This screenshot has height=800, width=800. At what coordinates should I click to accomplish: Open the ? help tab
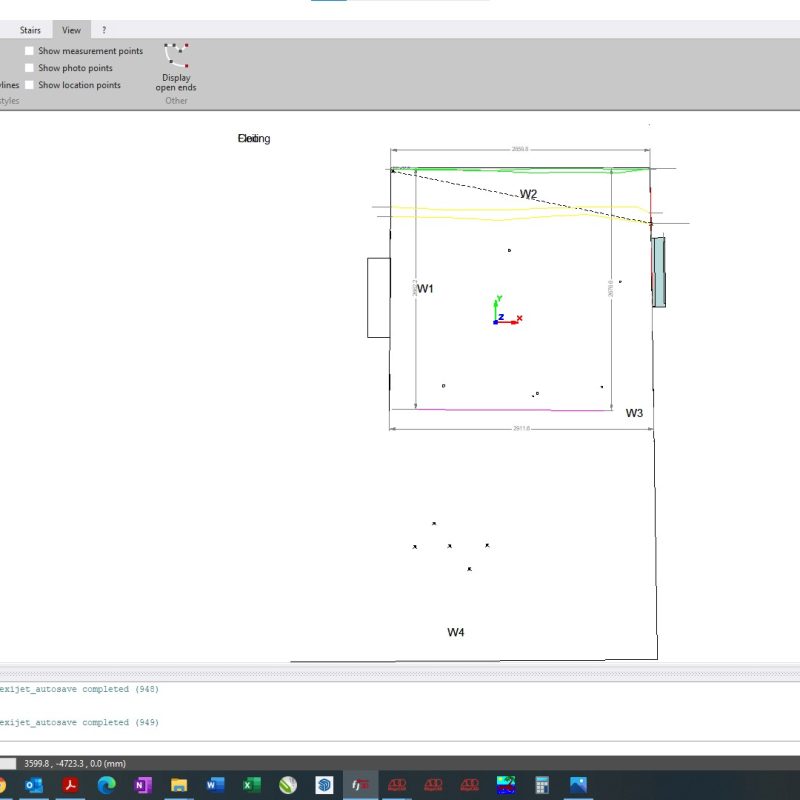coord(104,30)
